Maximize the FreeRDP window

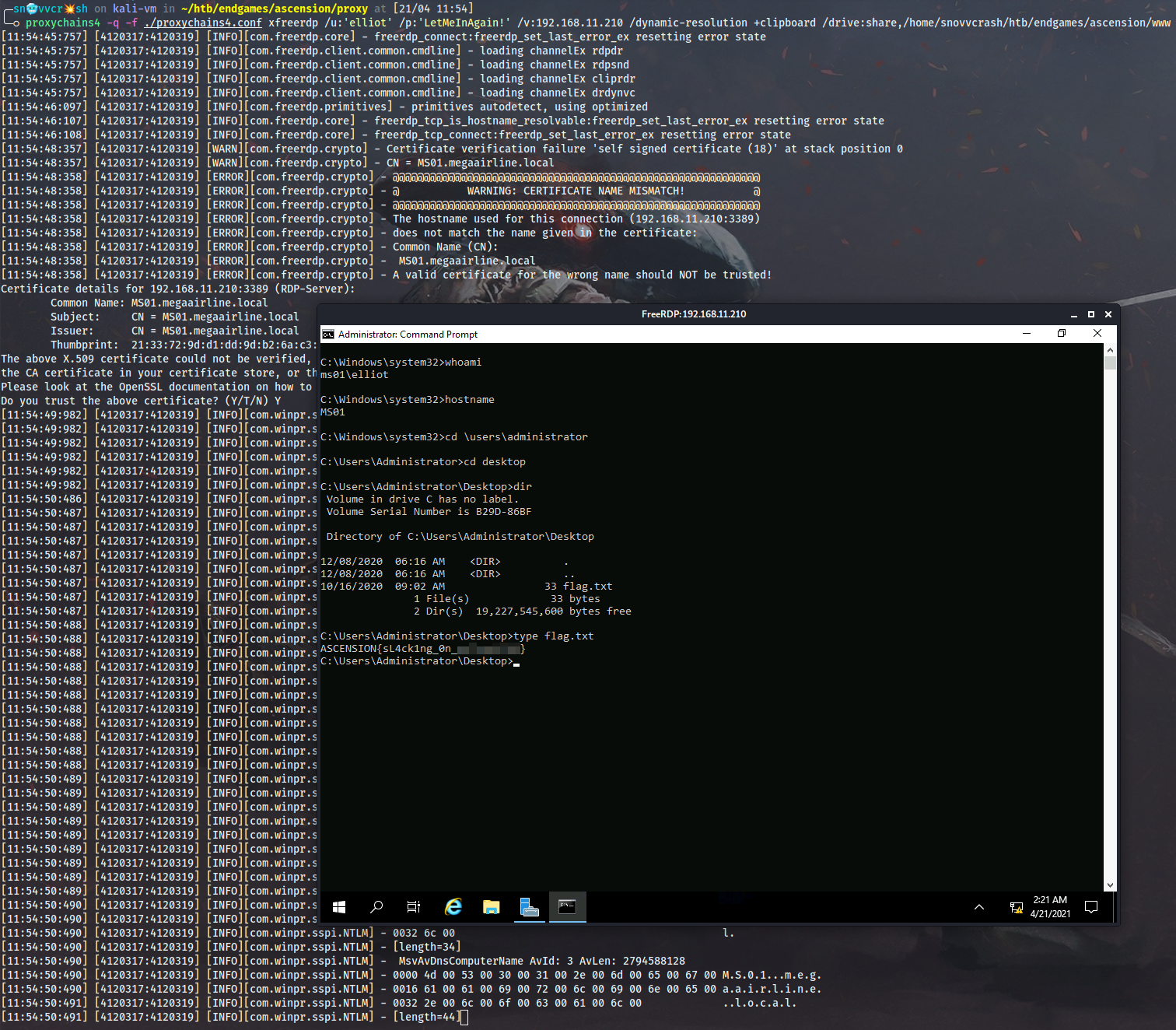tap(1091, 314)
